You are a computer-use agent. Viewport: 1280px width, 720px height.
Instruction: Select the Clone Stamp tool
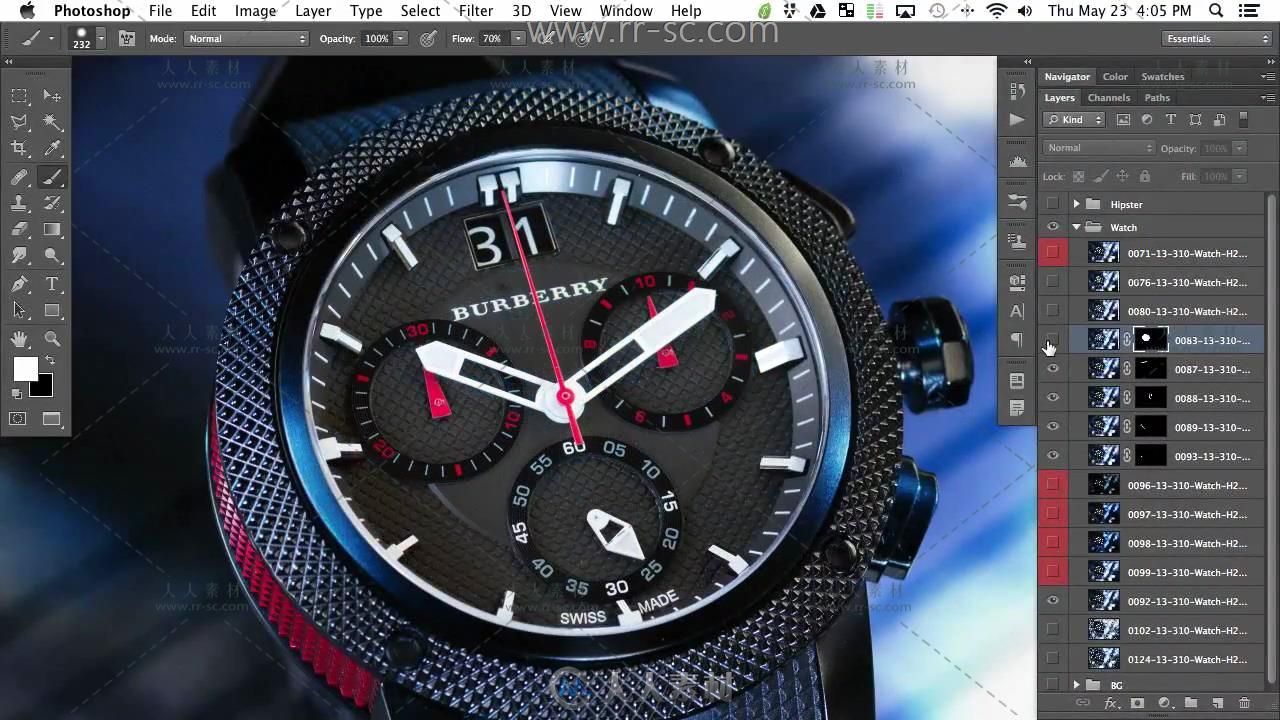[19, 203]
